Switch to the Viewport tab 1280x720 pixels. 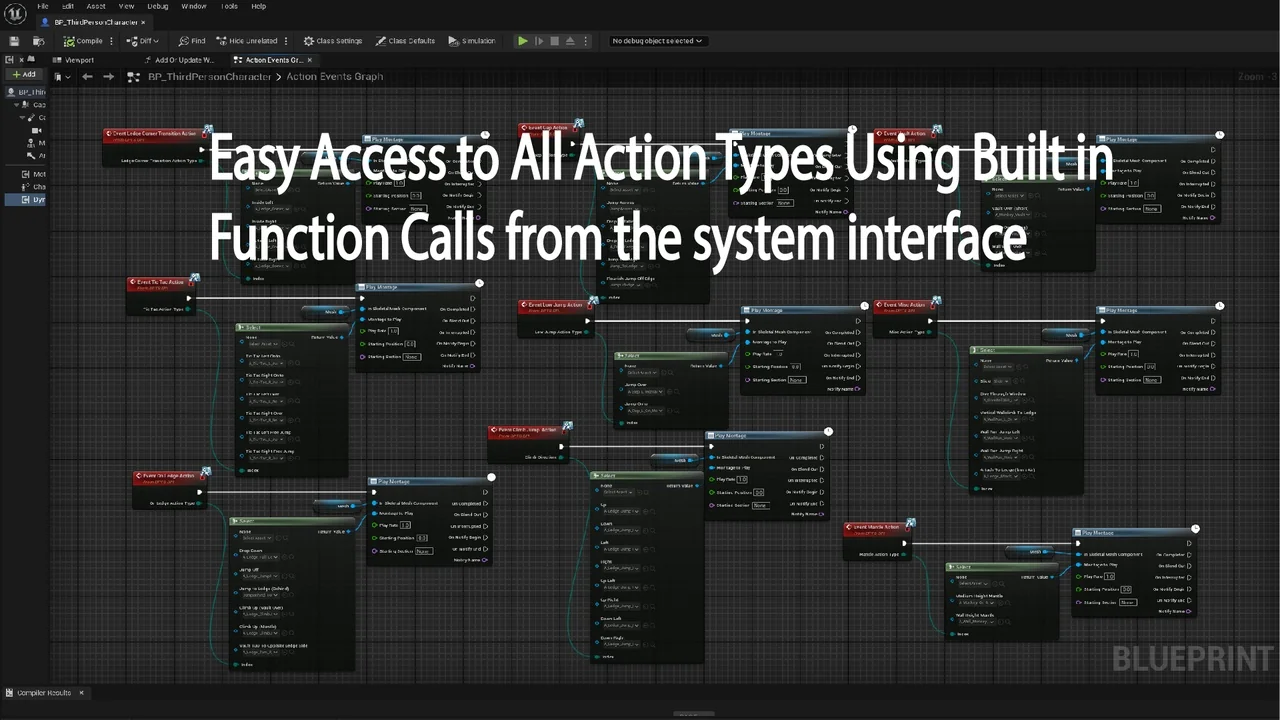click(x=77, y=60)
